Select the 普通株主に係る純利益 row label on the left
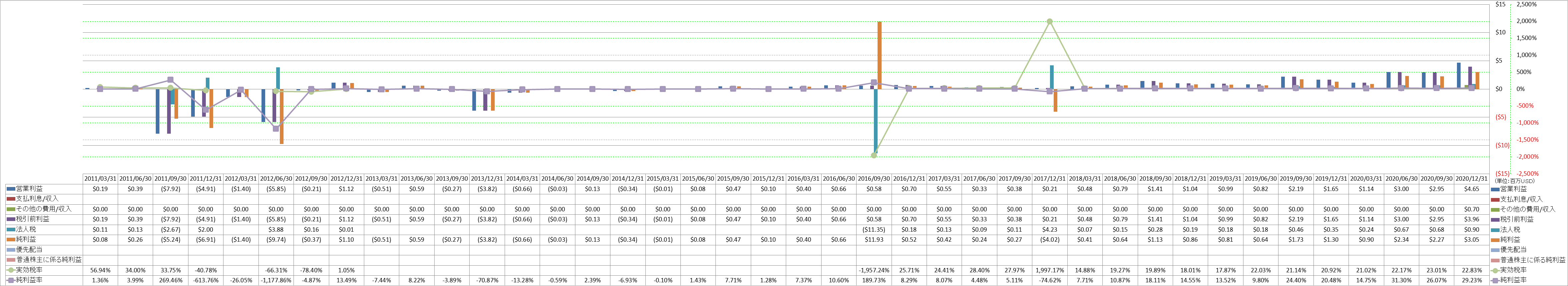The image size is (1568, 286). coord(48,260)
